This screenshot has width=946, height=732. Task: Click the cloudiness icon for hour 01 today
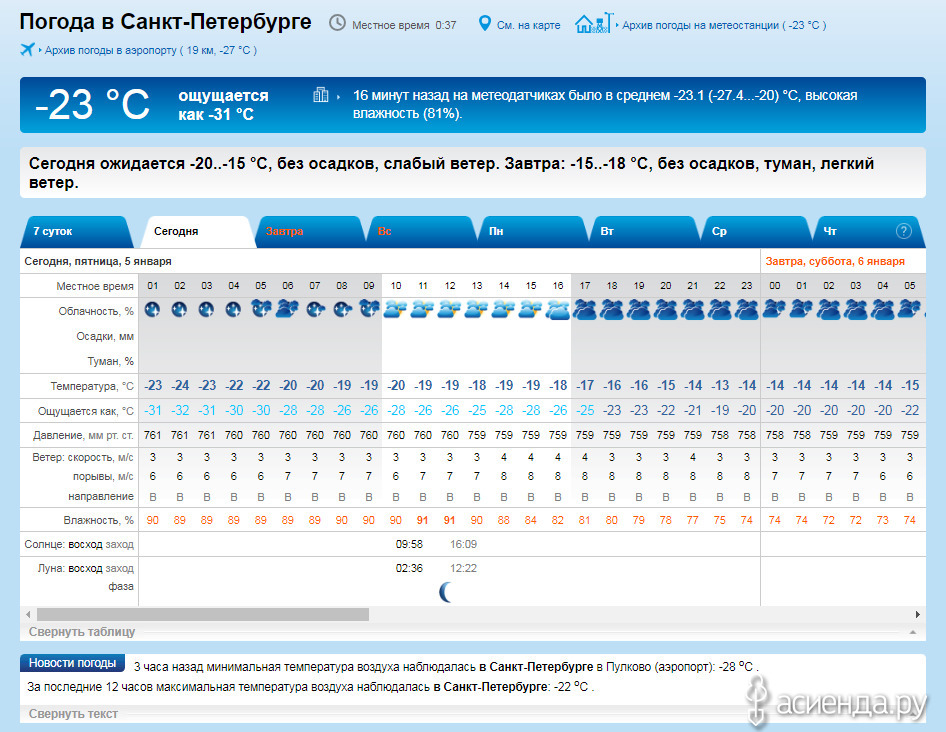(x=153, y=310)
